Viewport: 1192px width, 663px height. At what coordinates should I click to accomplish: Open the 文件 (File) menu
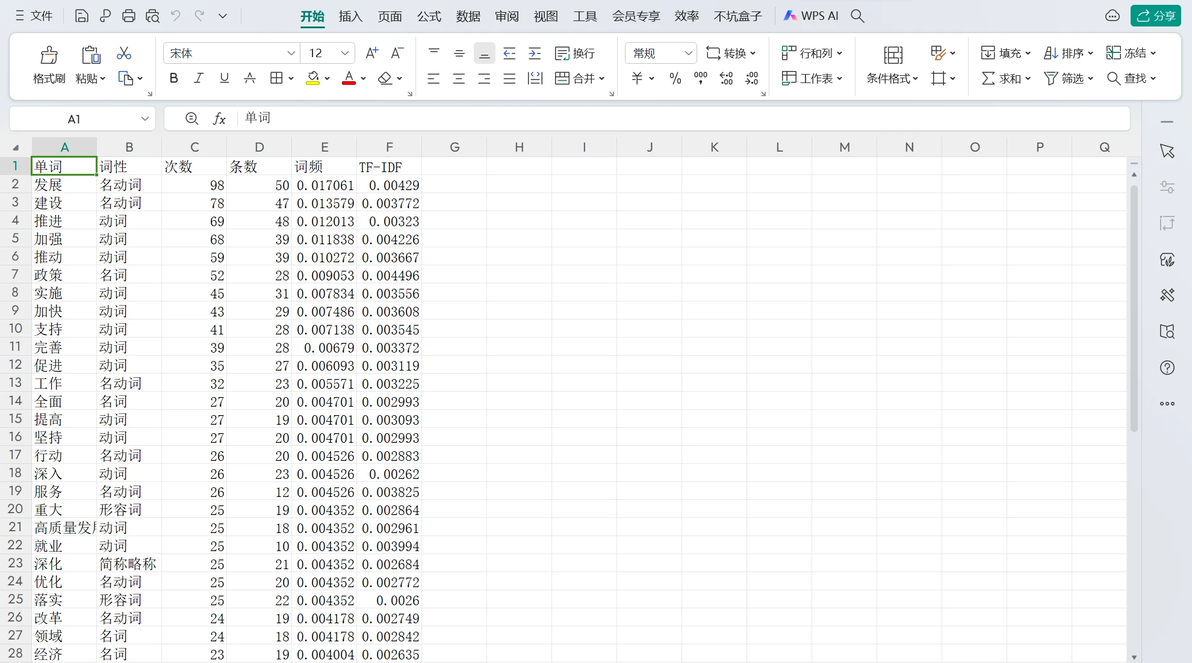pos(33,16)
